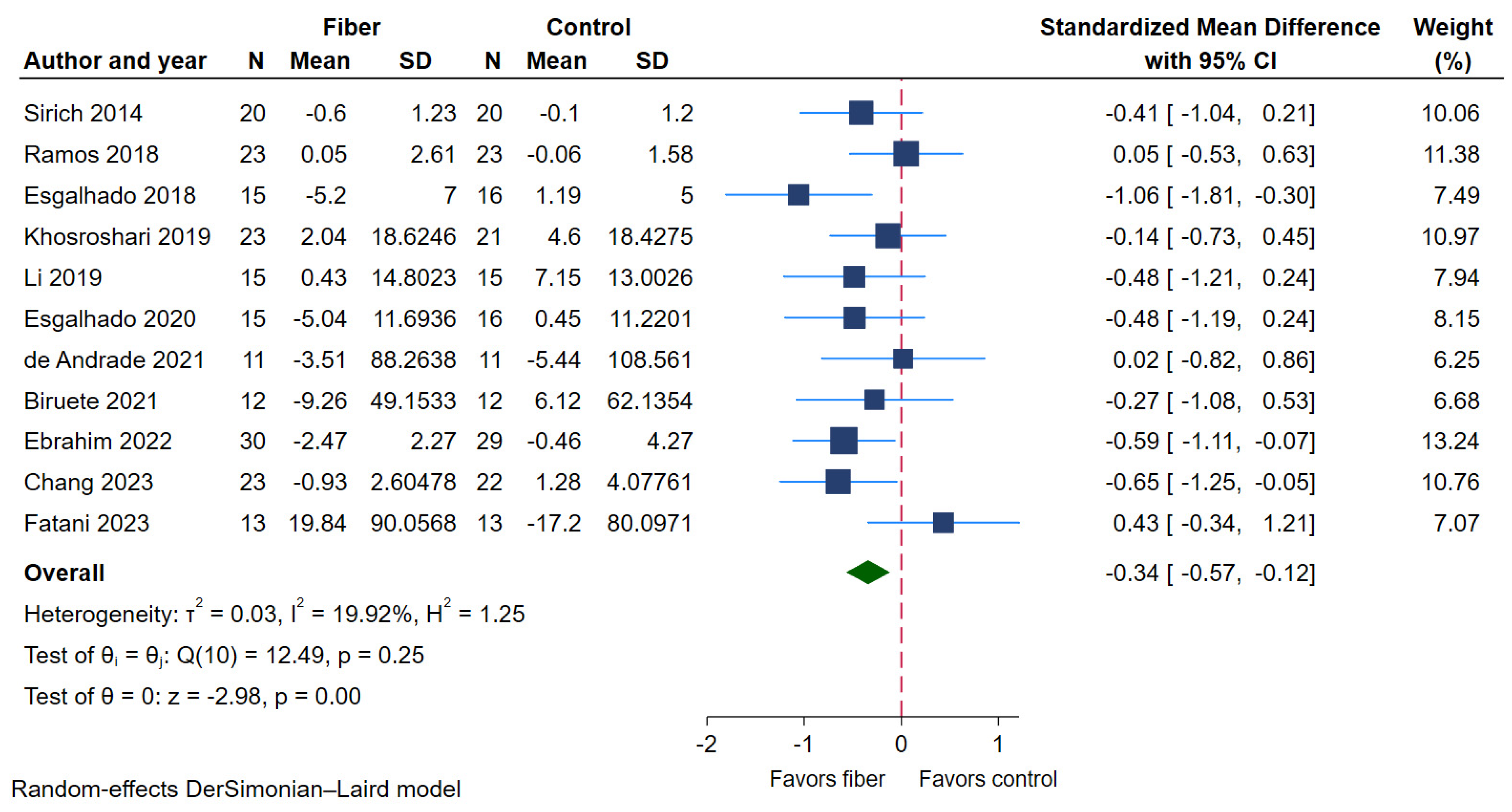The image size is (1512, 812).
Task: Click the "Random-effects DerSimonian–Laird model" footnote
Action: click(x=236, y=789)
